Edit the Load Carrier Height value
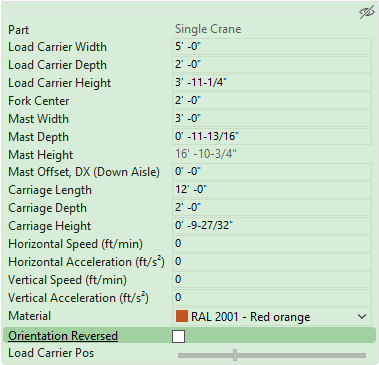The height and width of the screenshot is (365, 379). pos(272,82)
